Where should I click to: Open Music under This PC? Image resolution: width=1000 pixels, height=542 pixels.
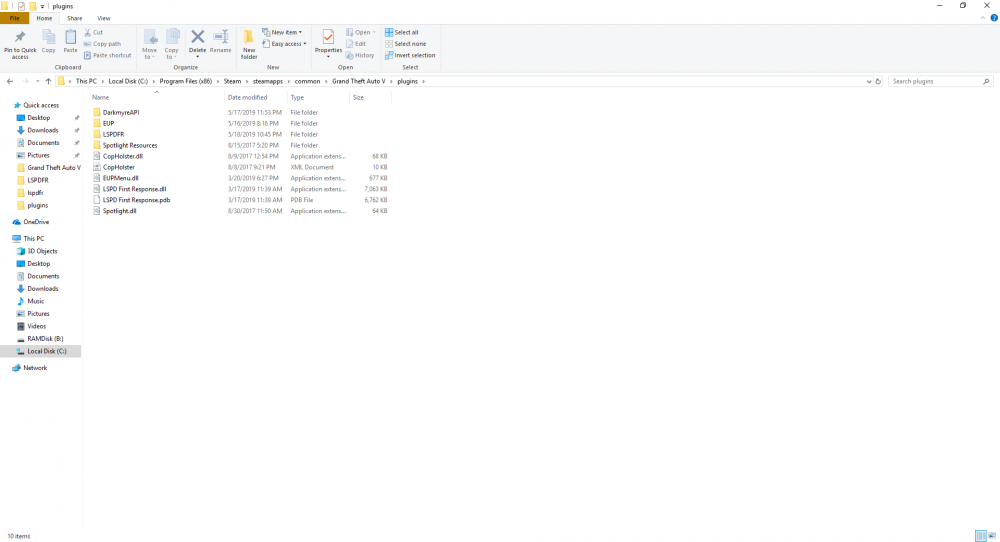(x=36, y=301)
